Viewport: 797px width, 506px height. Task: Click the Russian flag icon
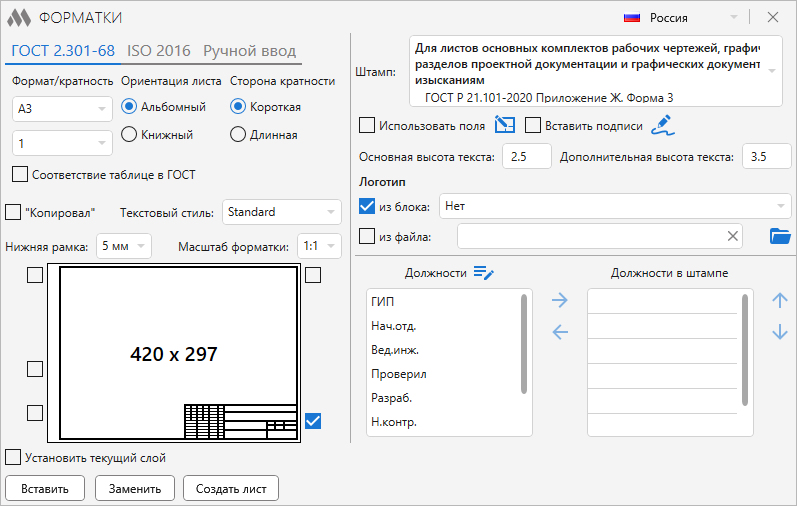pos(632,18)
